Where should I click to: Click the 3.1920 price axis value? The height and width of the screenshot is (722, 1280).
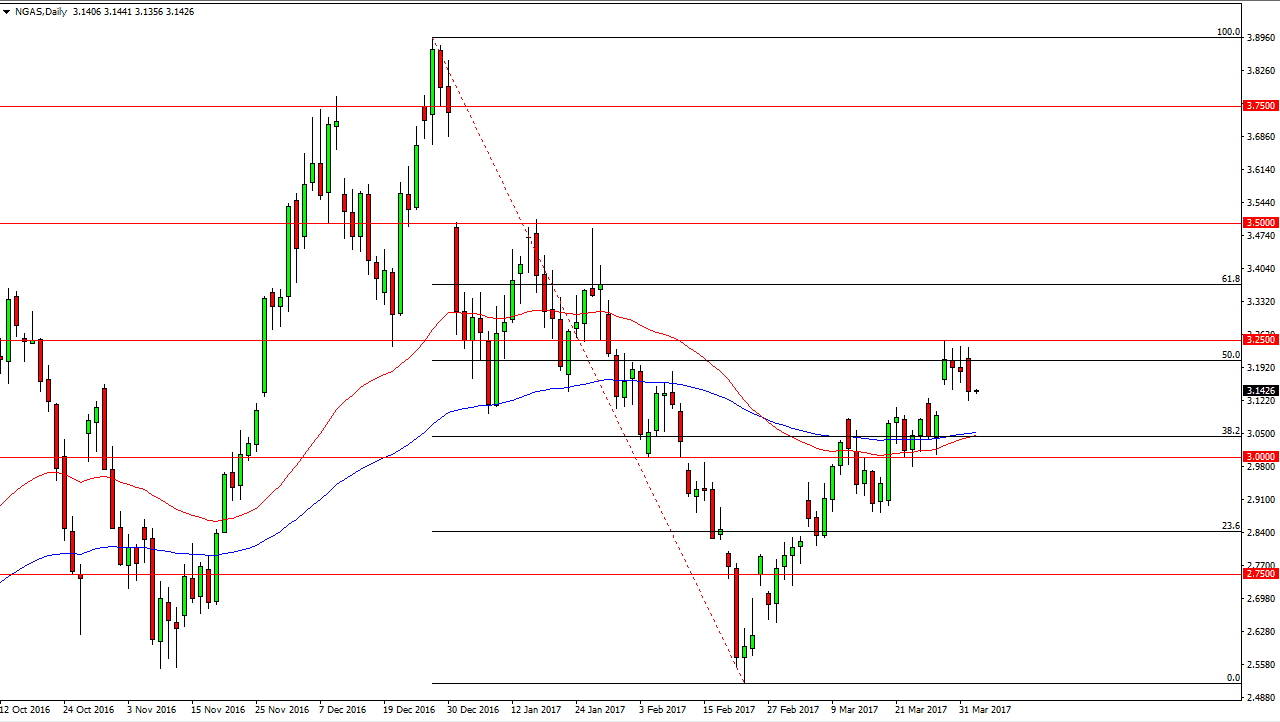(x=1260, y=368)
